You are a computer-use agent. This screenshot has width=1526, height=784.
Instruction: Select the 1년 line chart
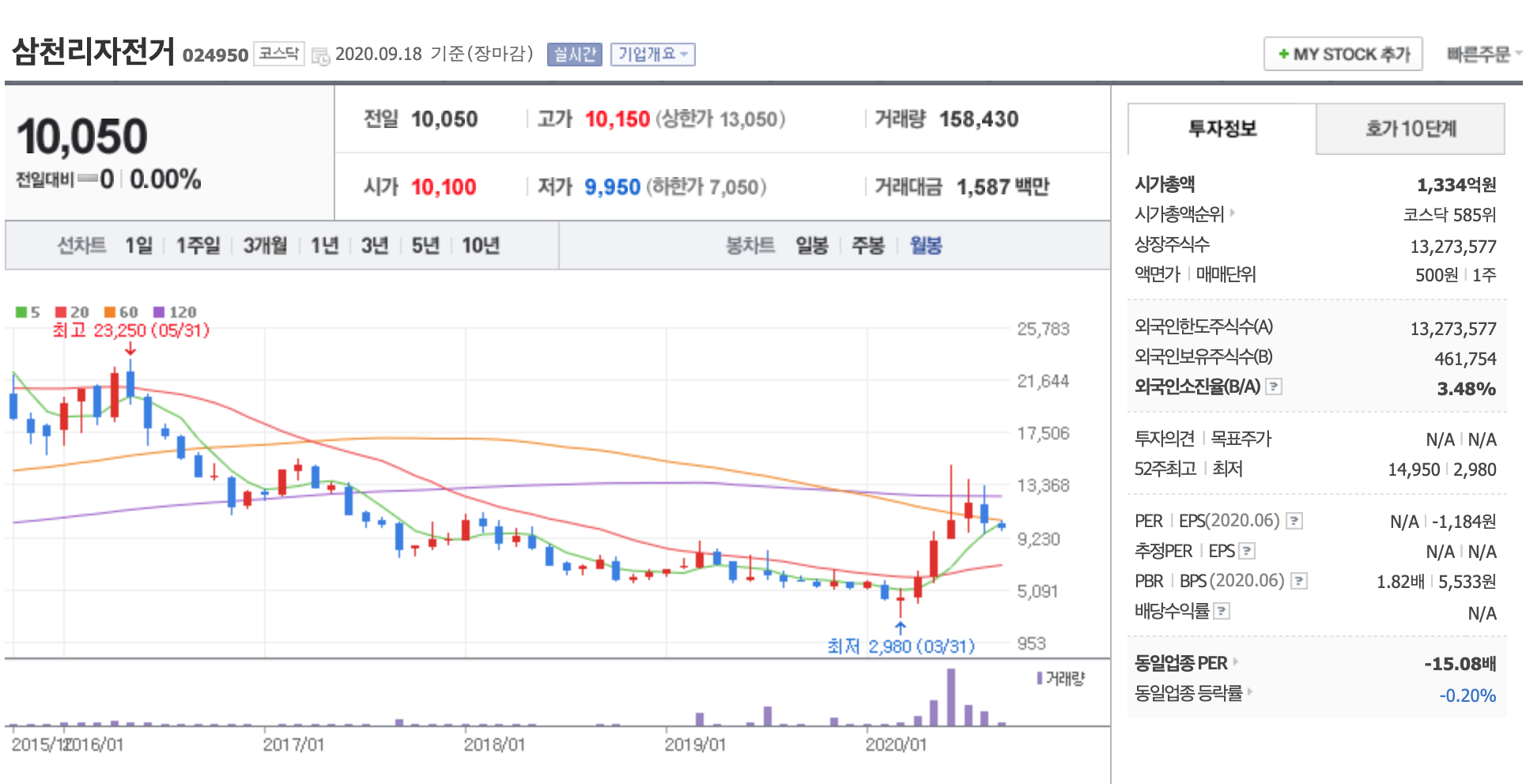pyautogui.click(x=324, y=245)
